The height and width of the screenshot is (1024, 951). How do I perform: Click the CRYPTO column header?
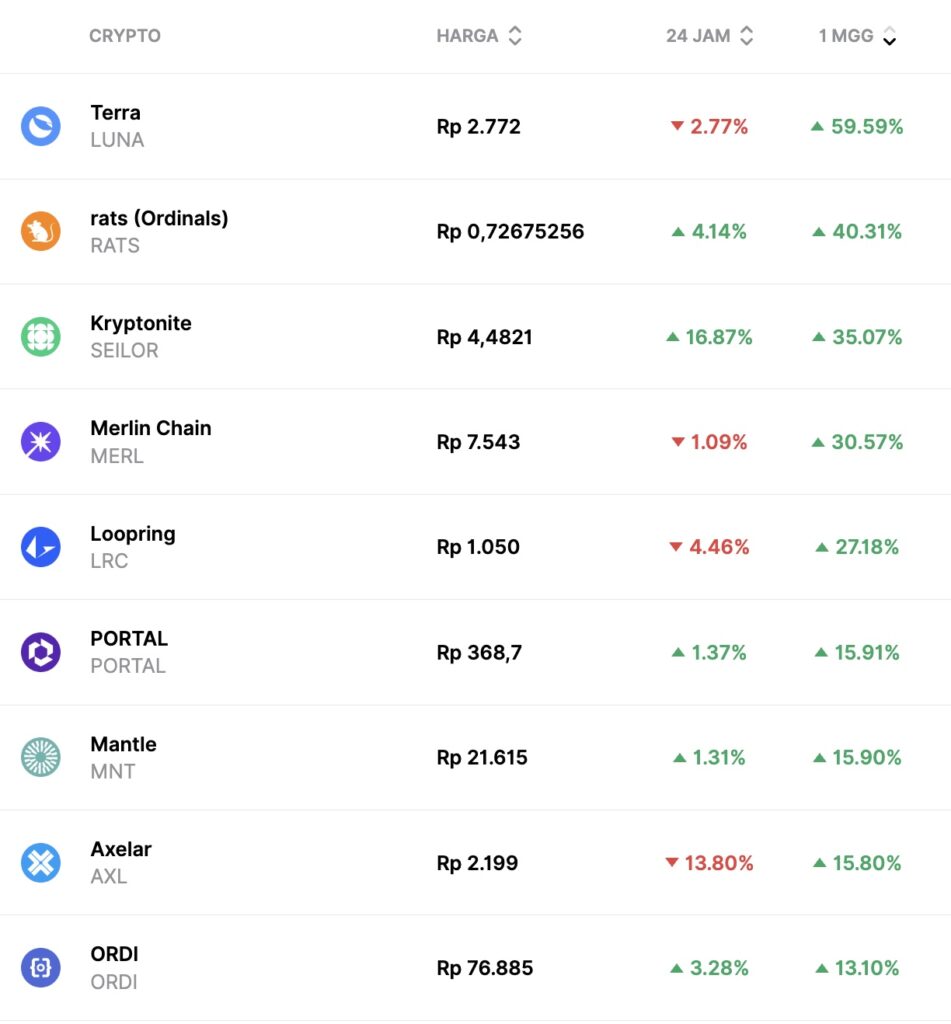(x=125, y=36)
